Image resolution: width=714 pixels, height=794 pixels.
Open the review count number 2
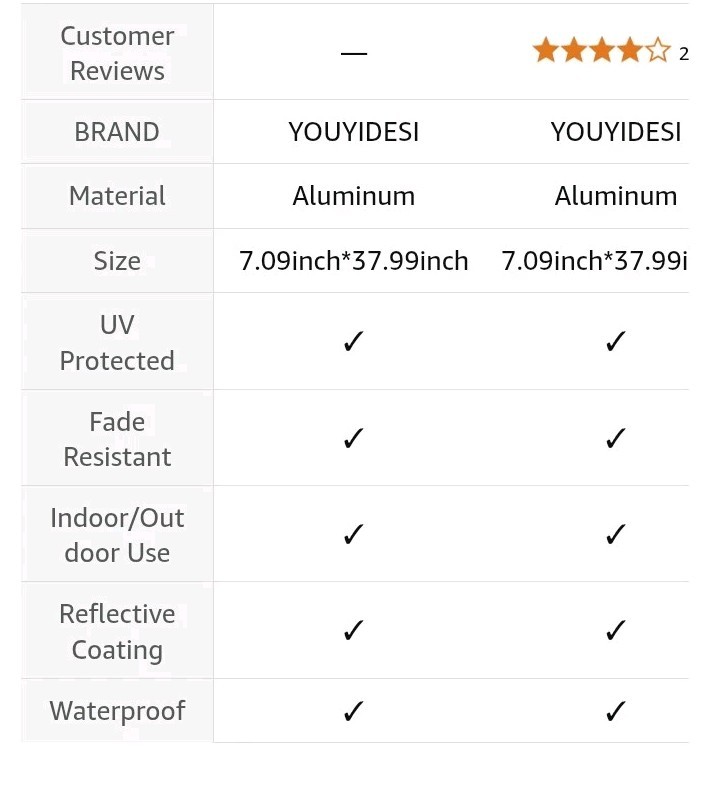[684, 54]
